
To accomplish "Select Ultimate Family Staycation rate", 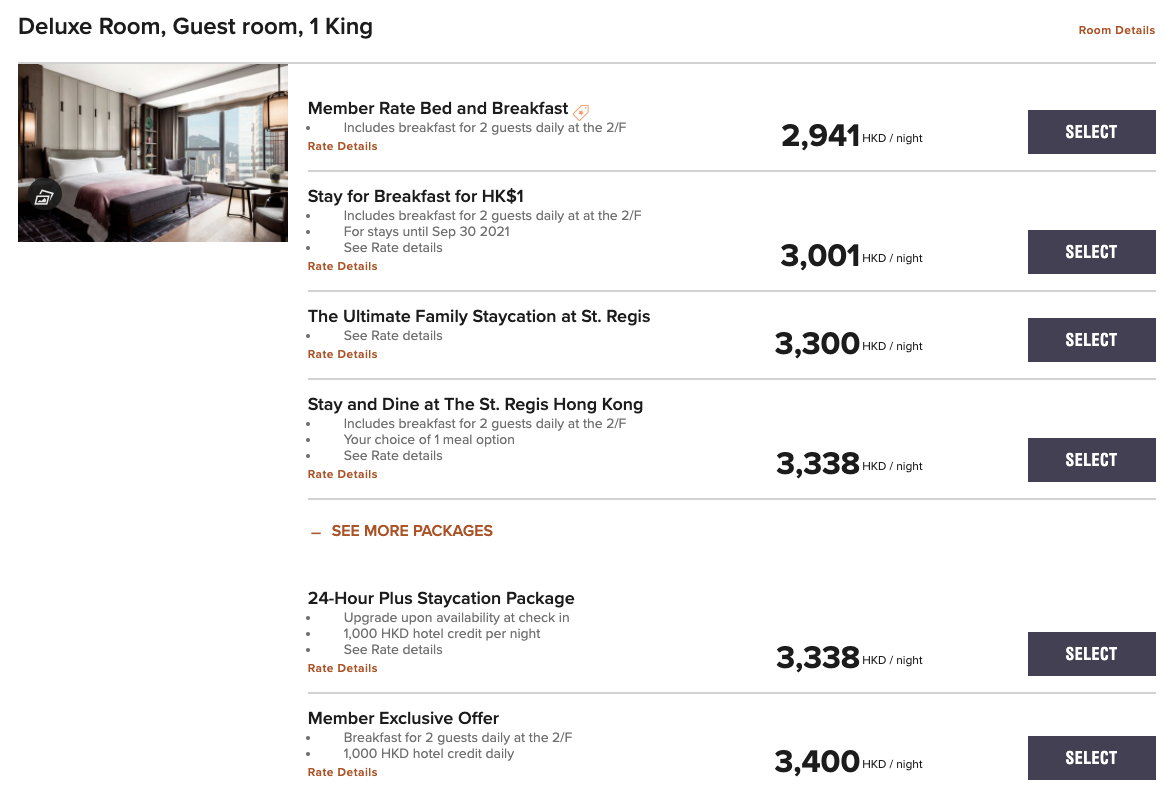I will tap(1091, 340).
